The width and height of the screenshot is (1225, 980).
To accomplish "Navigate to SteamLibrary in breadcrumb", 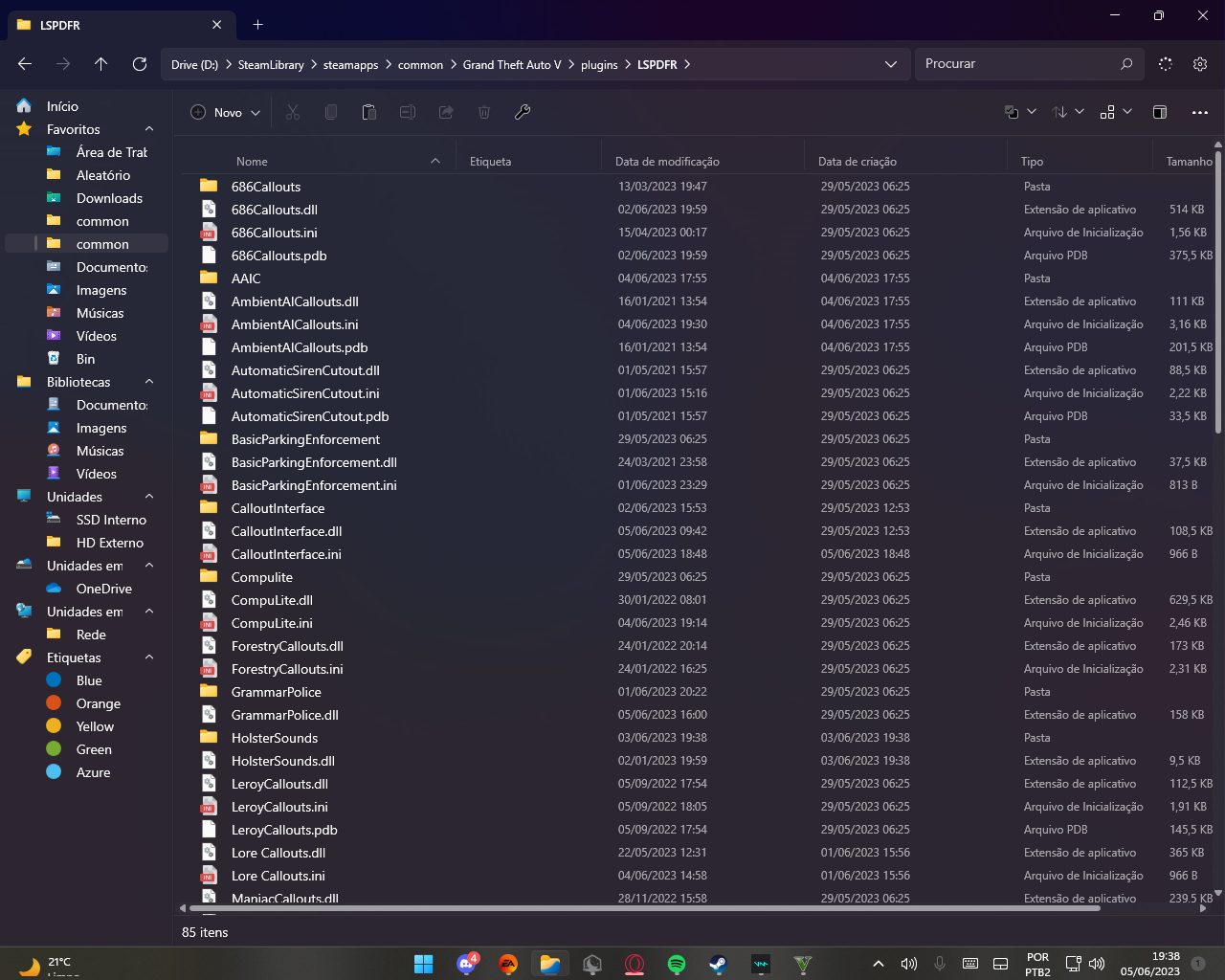I will pos(271,64).
